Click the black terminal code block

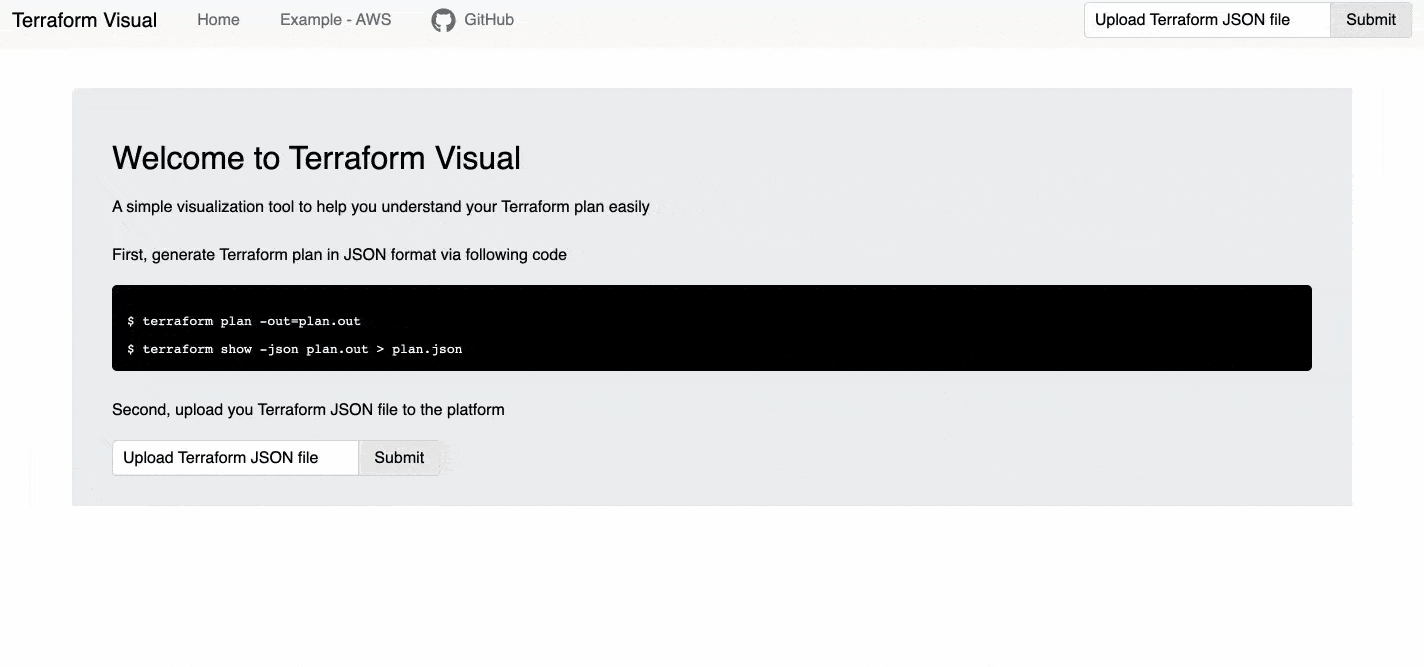pos(712,328)
